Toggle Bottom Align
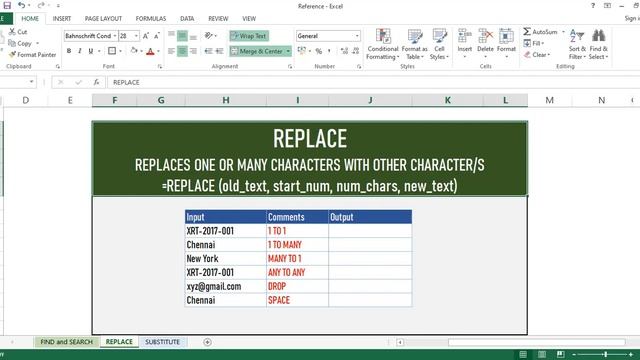This screenshot has height=360, width=640. 193,36
